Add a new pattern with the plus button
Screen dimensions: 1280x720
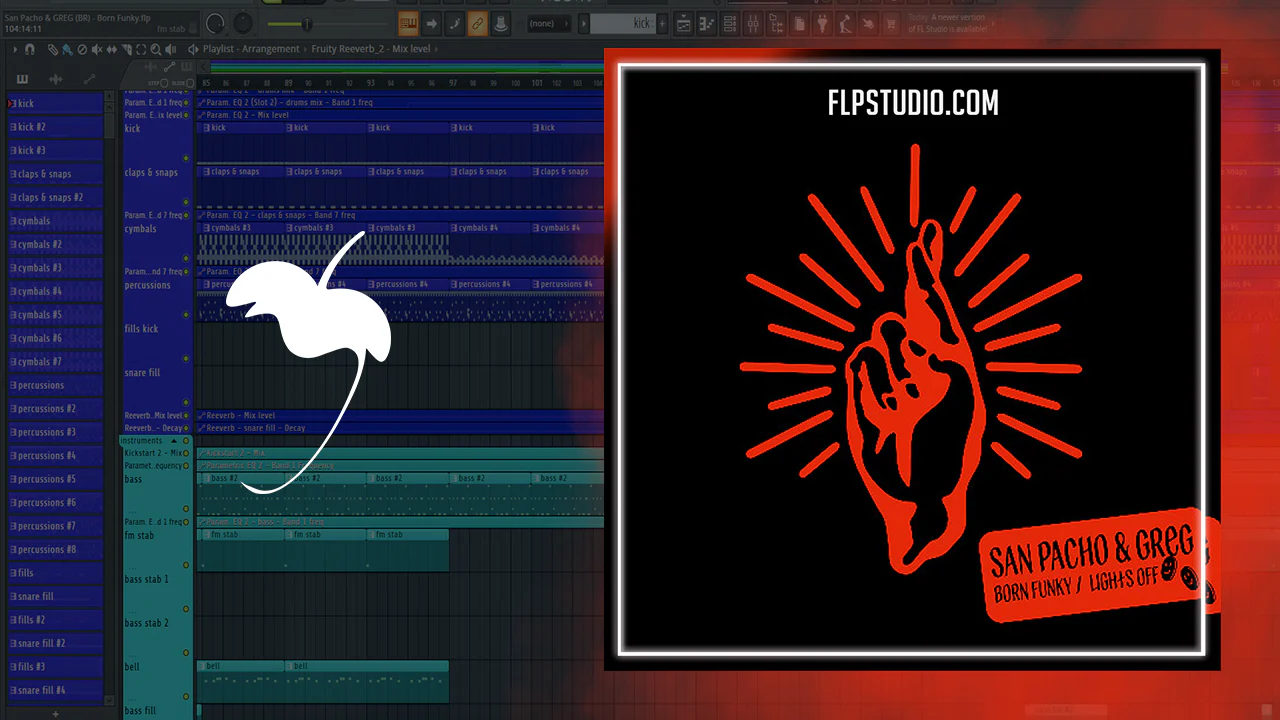coord(664,23)
